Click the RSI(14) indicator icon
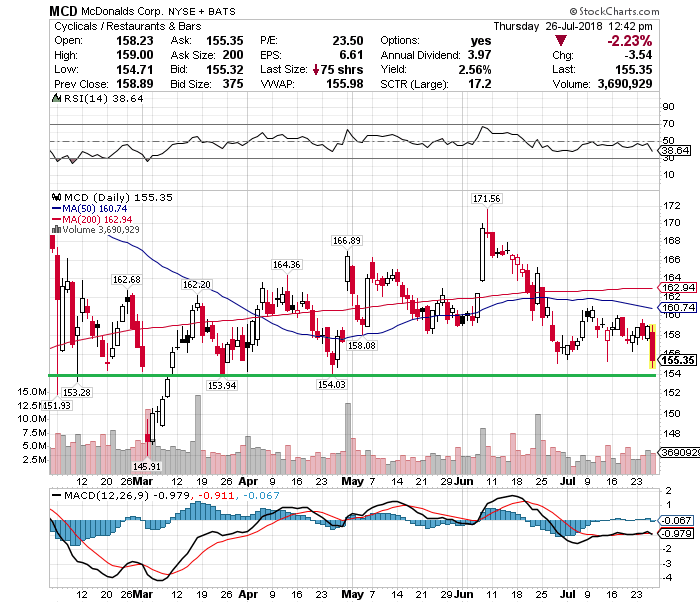The width and height of the screenshot is (700, 603). pos(56,98)
